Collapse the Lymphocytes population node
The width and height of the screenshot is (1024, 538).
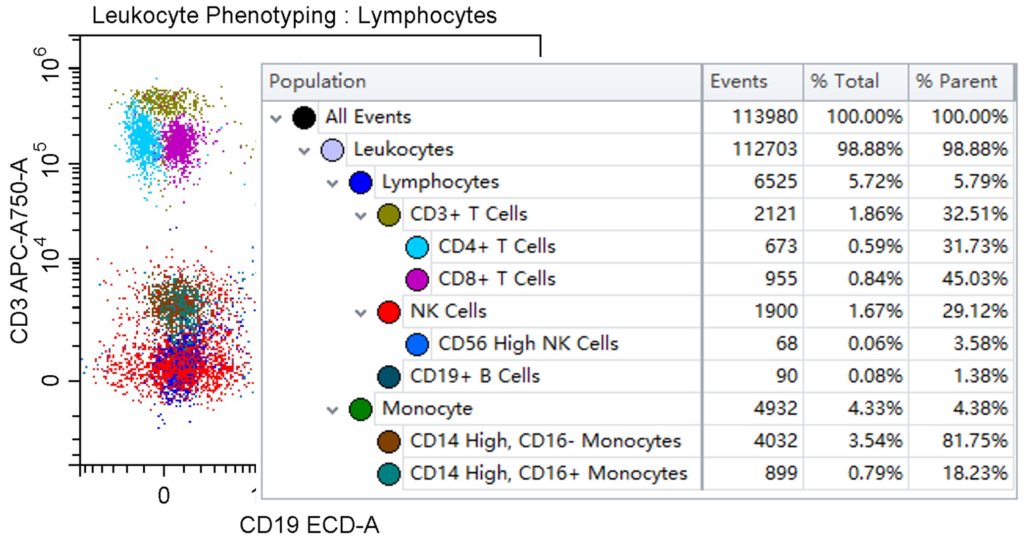pyautogui.click(x=333, y=183)
